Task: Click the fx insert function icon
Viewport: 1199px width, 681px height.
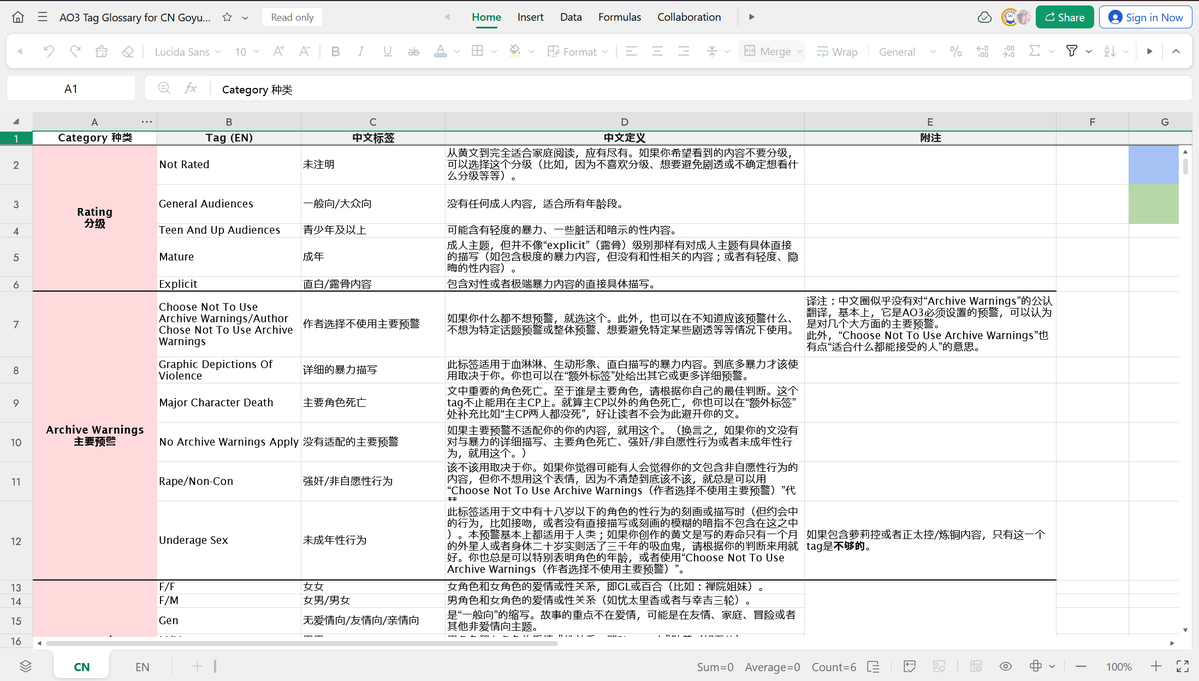Action: 190,89
